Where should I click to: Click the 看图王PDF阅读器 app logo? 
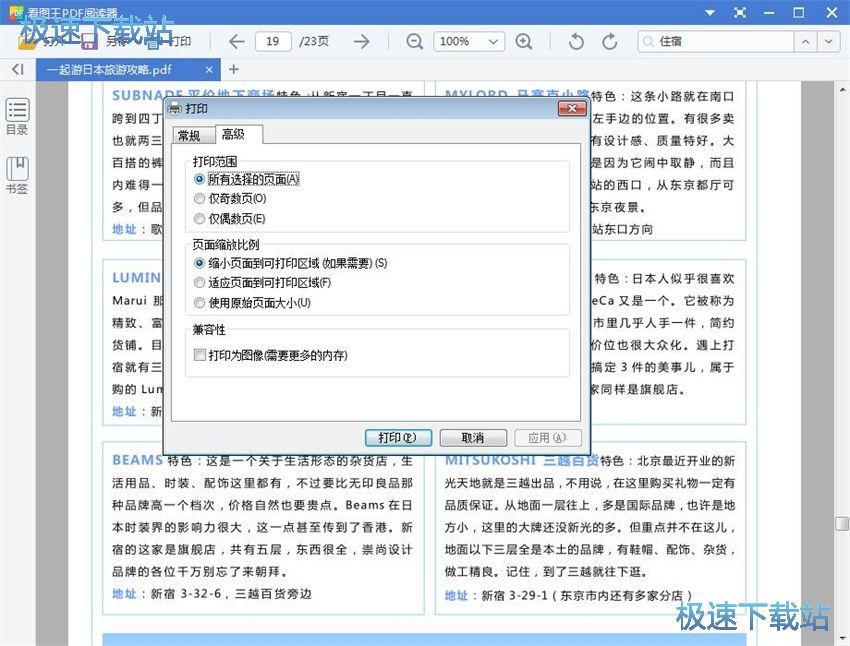(16, 11)
